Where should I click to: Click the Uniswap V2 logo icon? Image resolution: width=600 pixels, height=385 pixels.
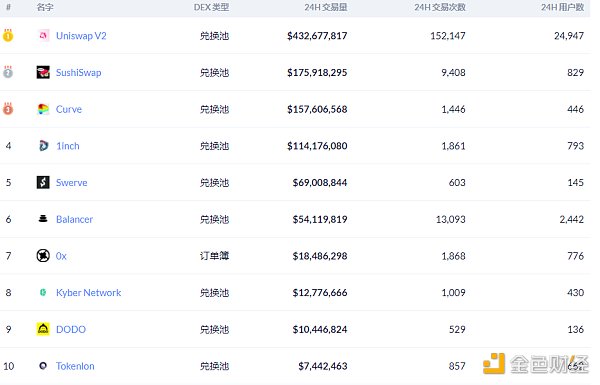(43, 36)
